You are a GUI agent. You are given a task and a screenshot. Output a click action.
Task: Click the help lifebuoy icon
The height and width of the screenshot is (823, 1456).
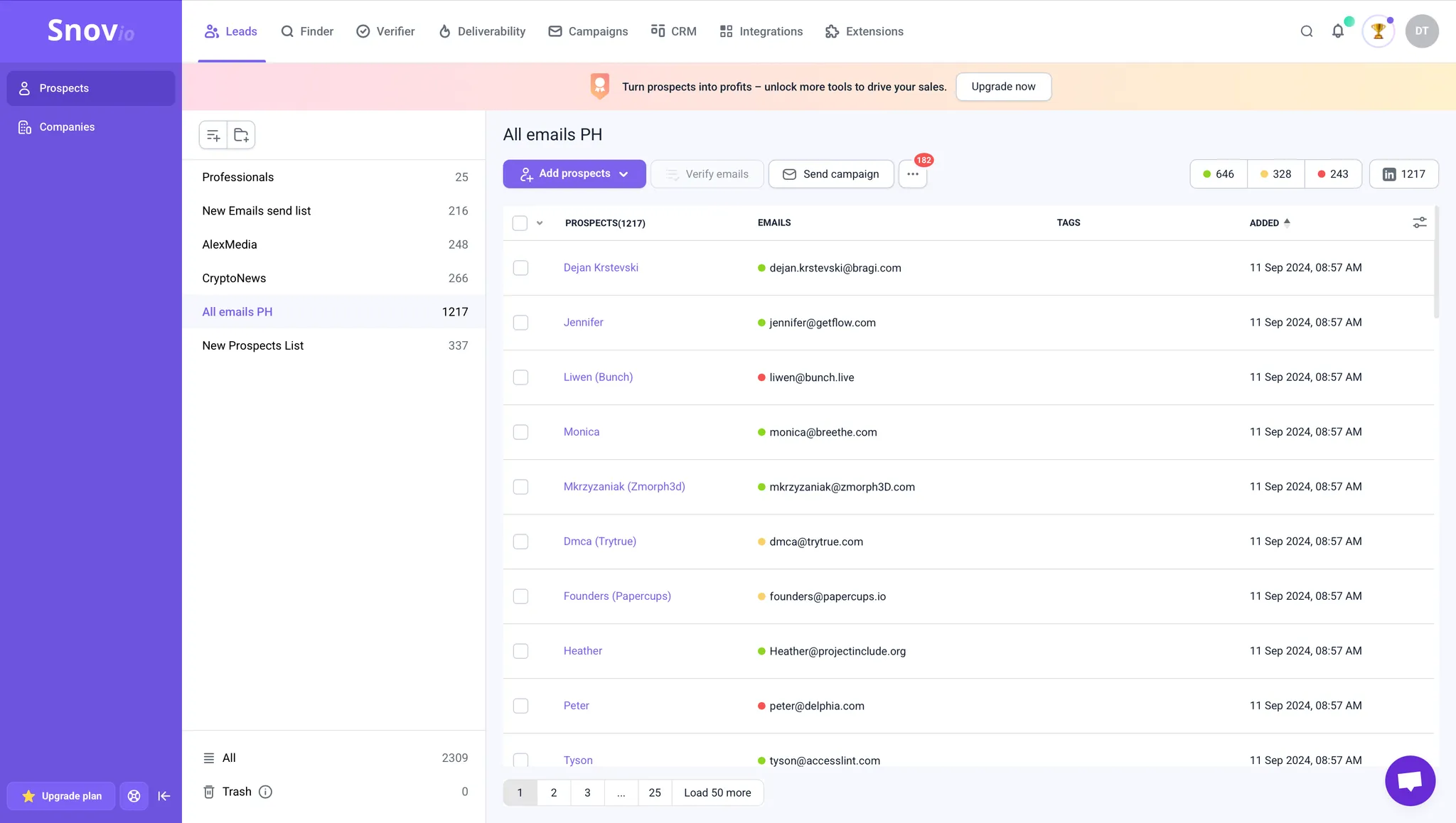[134, 796]
